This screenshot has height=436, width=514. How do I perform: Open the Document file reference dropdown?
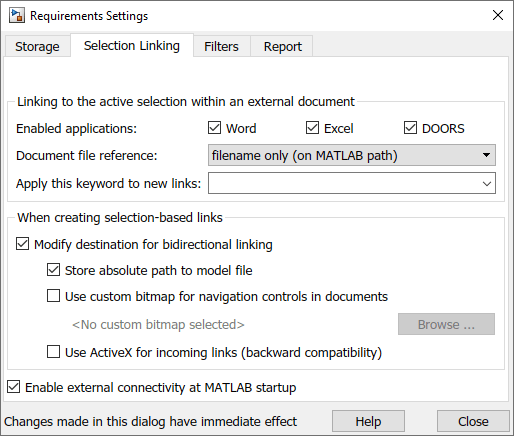pyautogui.click(x=352, y=155)
